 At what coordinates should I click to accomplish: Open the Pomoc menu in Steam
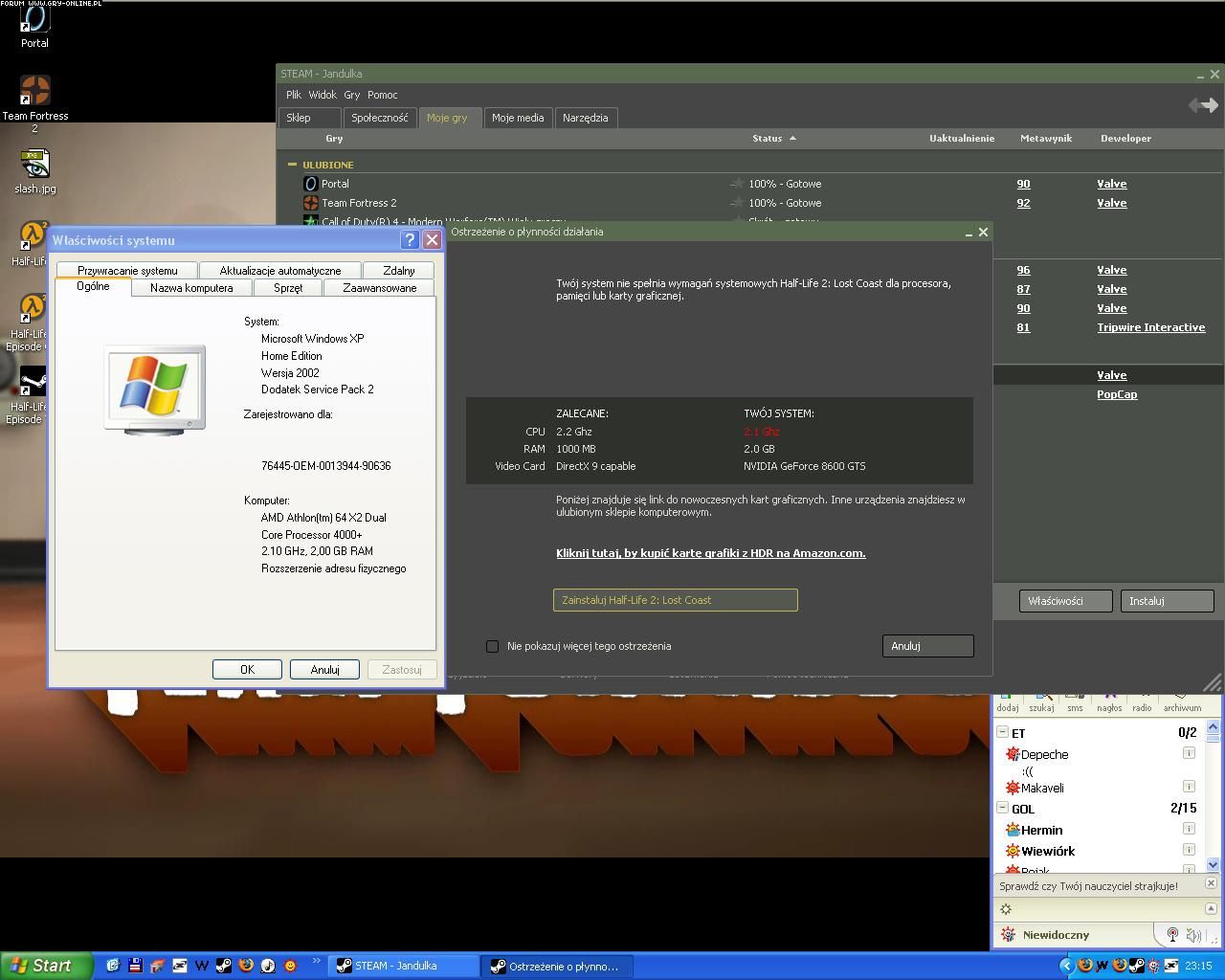383,95
